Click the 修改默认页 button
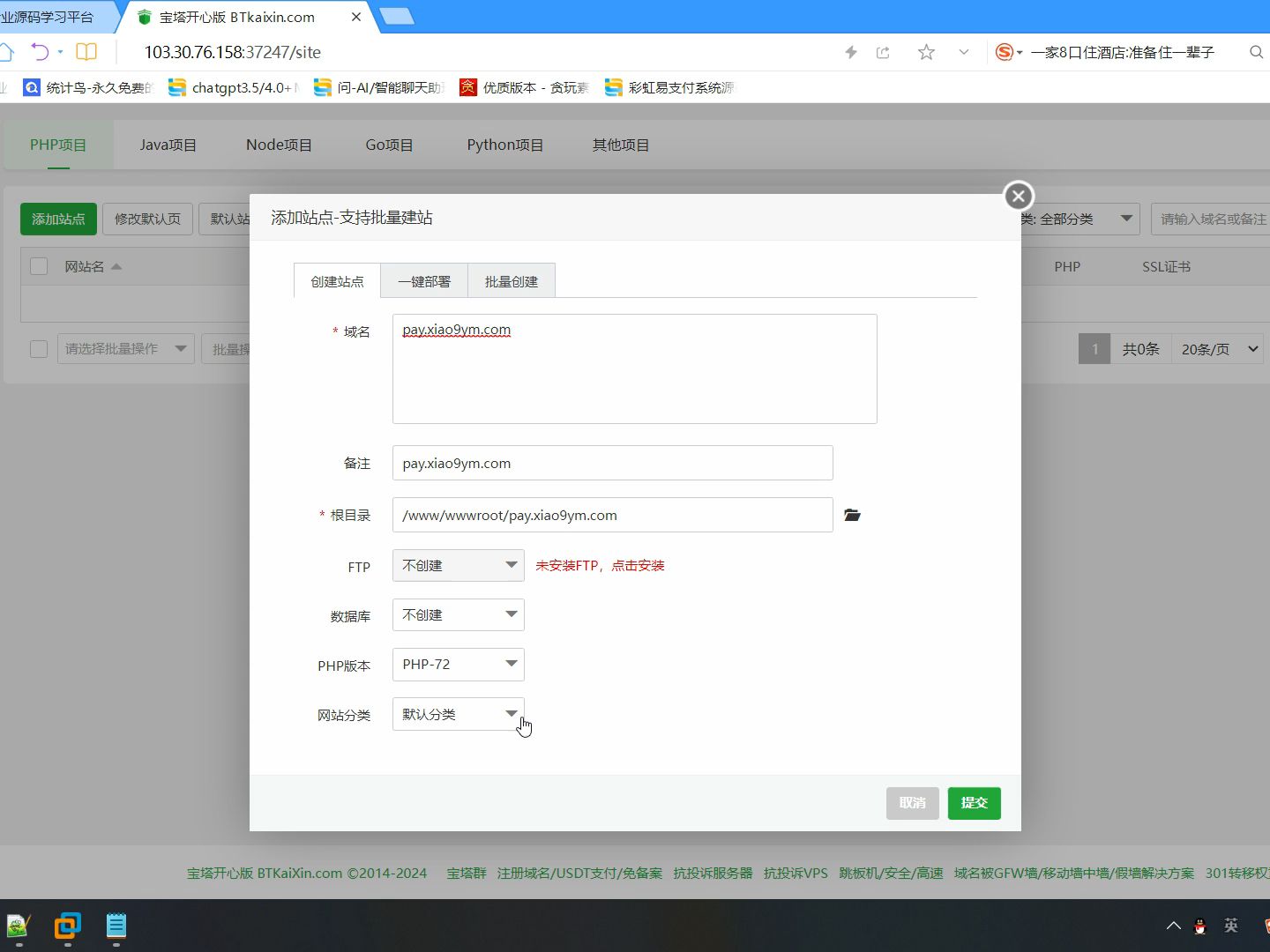The image size is (1270, 952). tap(147, 219)
